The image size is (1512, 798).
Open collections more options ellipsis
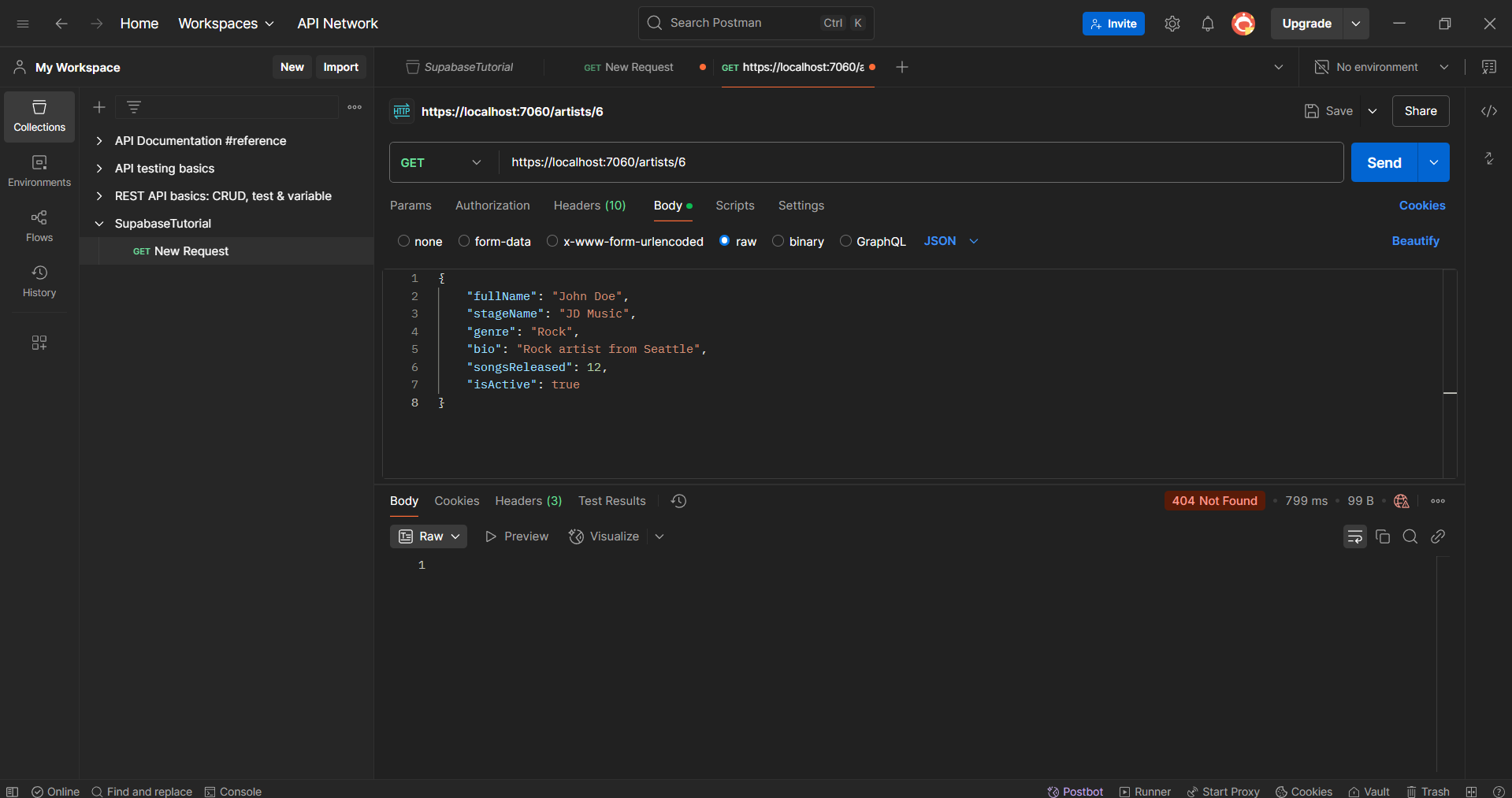[x=355, y=107]
